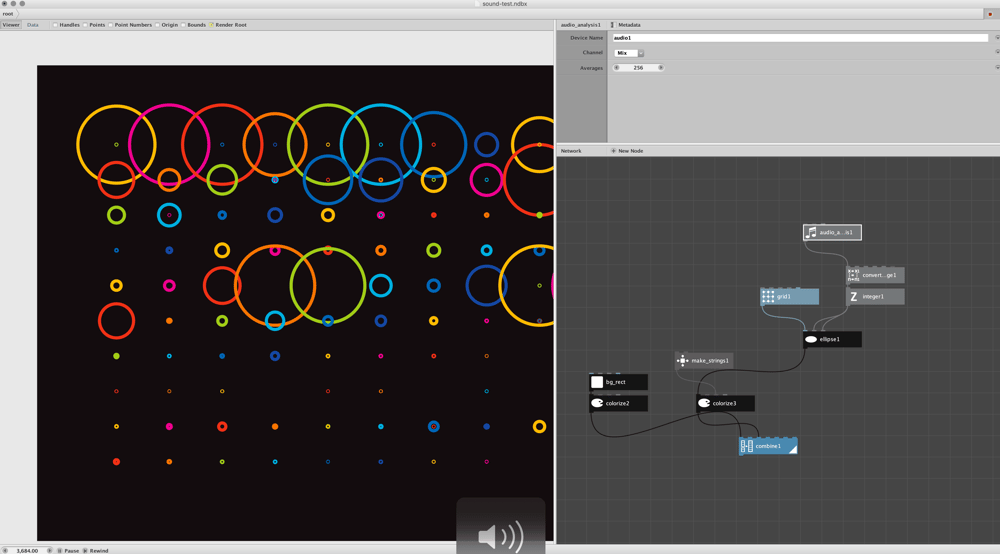Click the Network pane label
The height and width of the screenshot is (554, 1000).
pos(571,151)
